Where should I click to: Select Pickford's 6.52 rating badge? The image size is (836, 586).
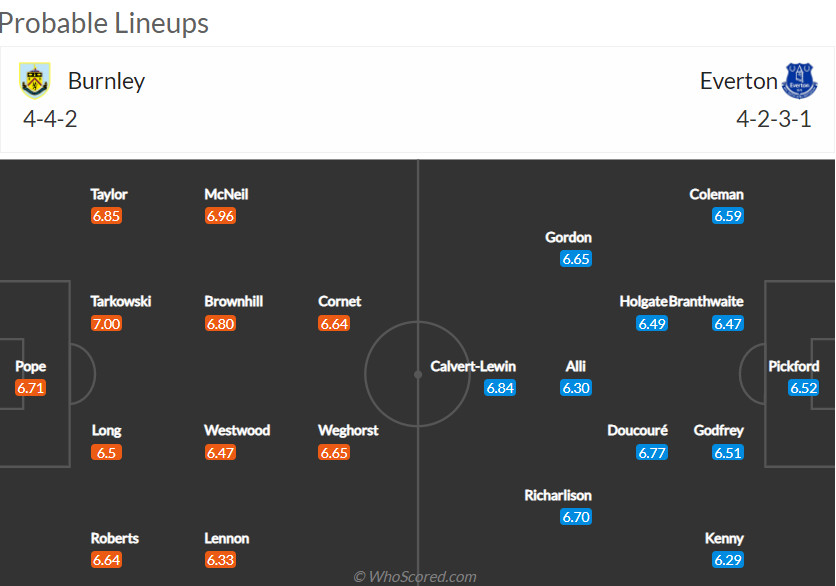point(804,388)
